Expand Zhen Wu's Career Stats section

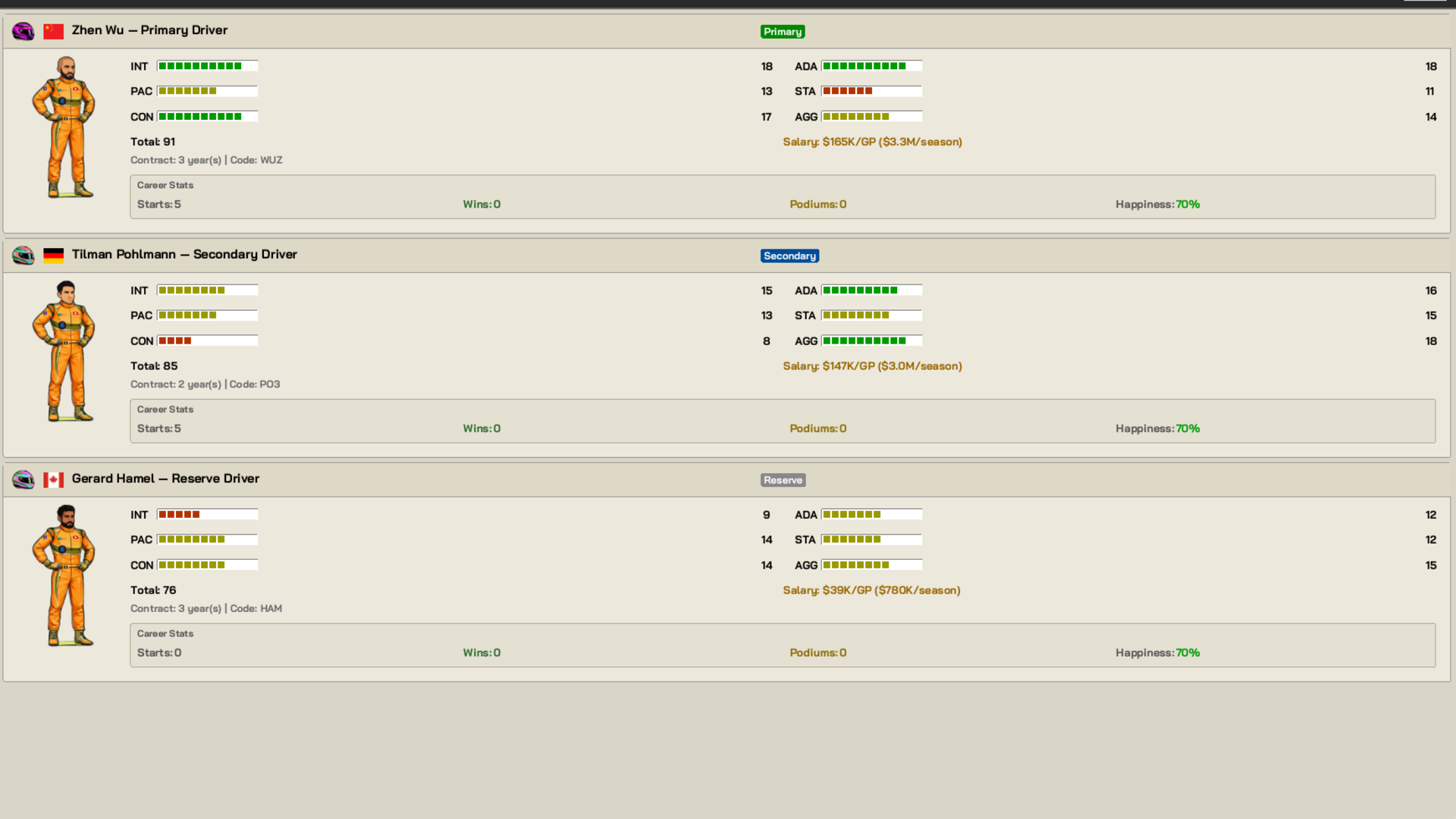point(165,185)
